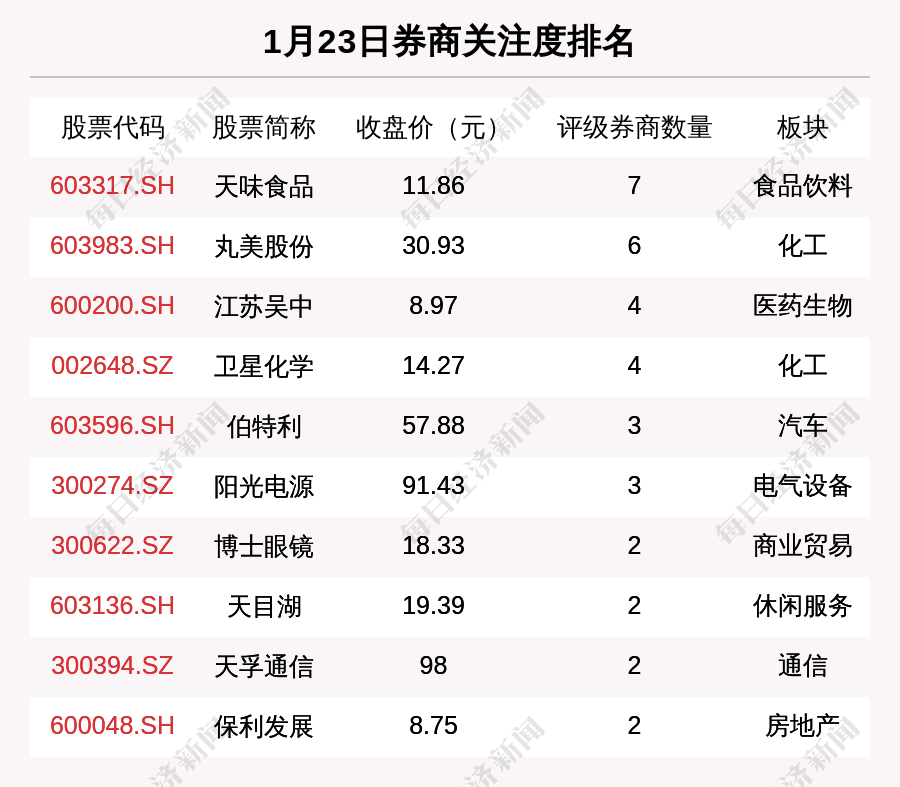Click broker count 7 for 天味食品
900x787 pixels.
click(634, 186)
